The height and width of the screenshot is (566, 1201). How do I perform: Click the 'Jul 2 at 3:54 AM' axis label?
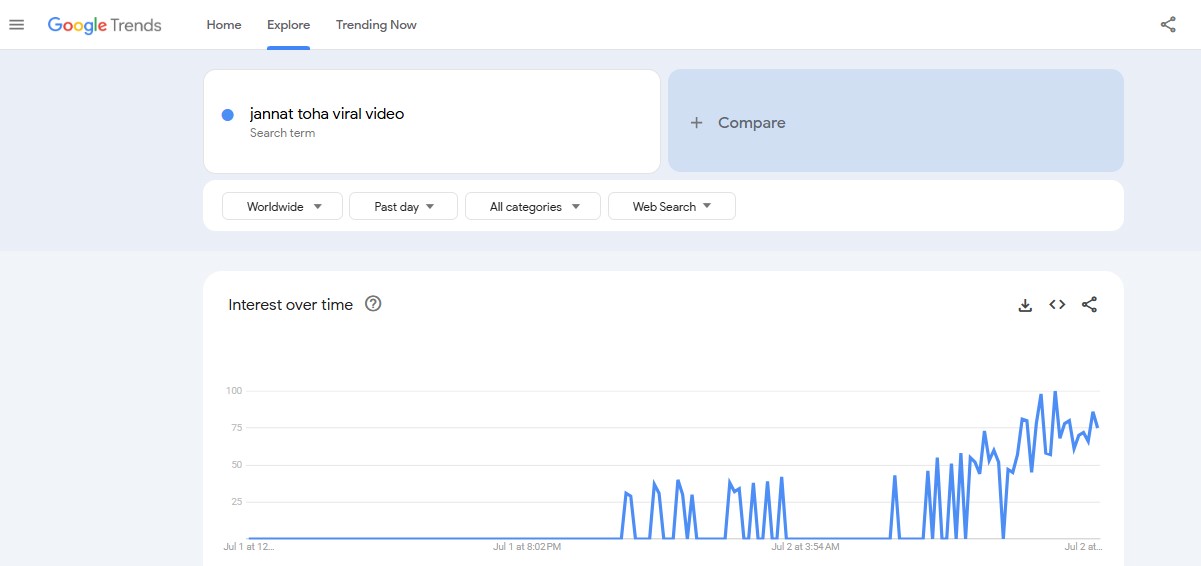point(805,547)
